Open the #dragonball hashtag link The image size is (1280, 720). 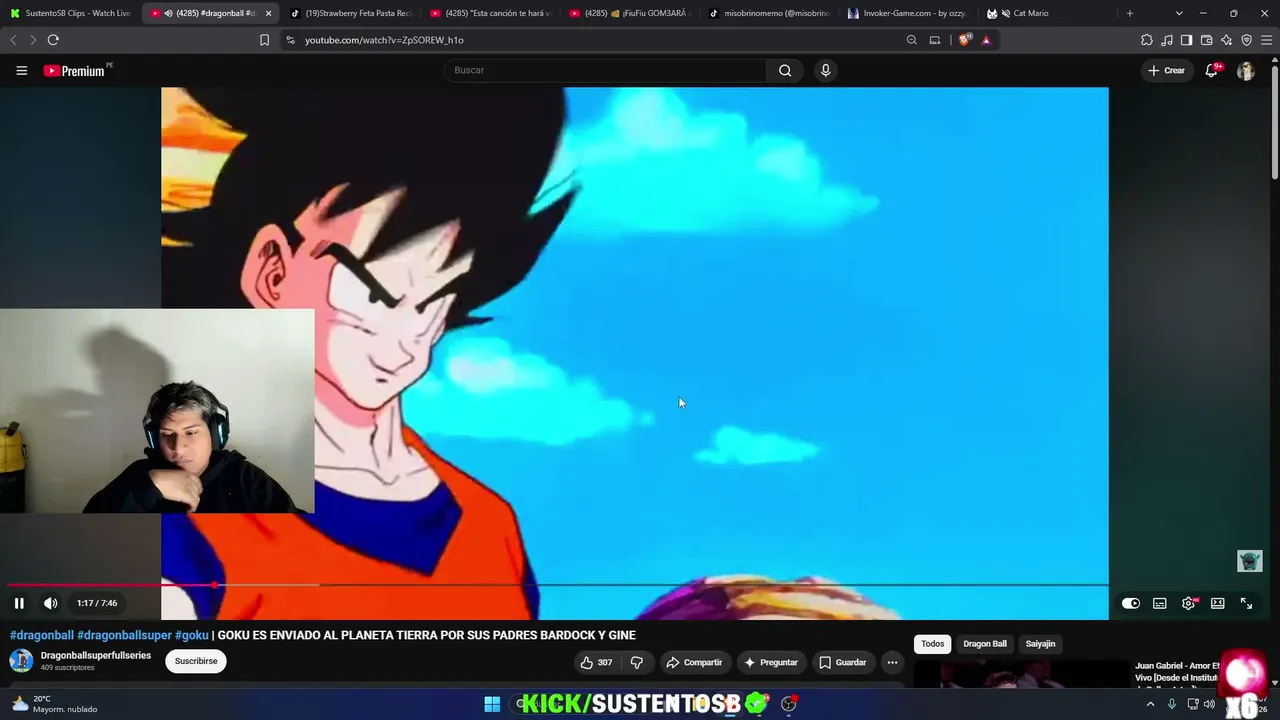tap(42, 635)
